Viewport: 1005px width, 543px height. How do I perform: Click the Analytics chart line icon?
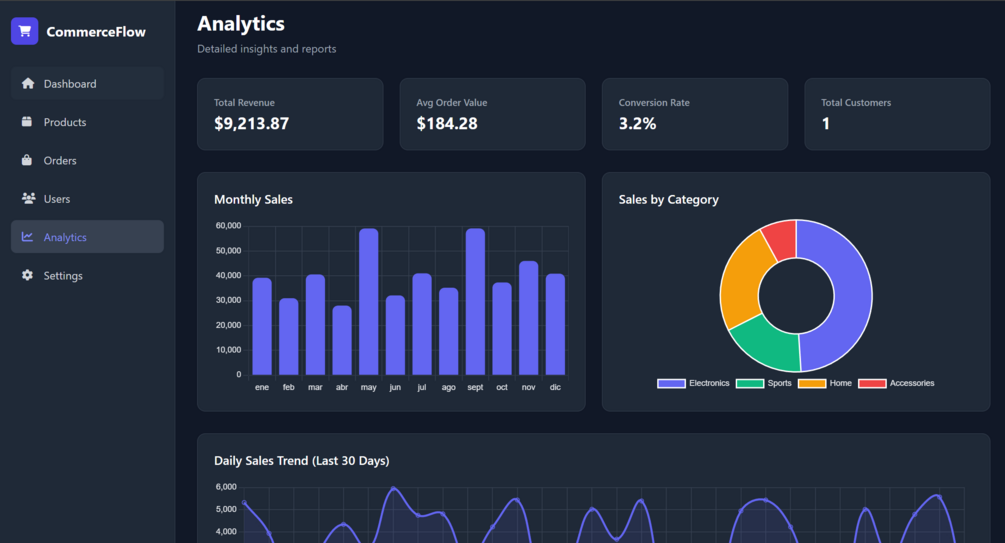click(27, 237)
